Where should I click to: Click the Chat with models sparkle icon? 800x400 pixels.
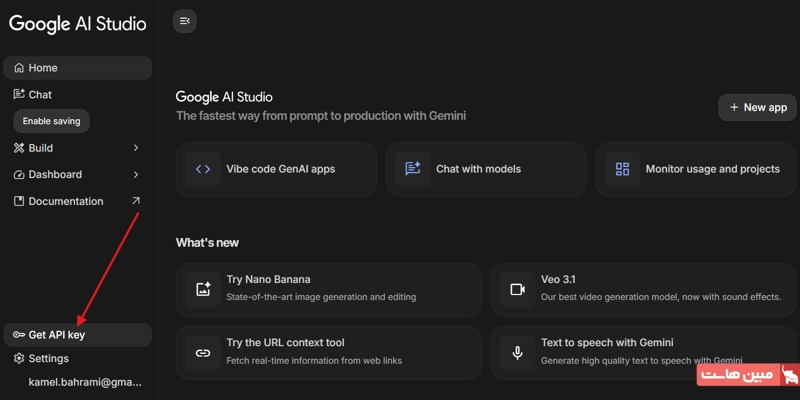coord(413,169)
